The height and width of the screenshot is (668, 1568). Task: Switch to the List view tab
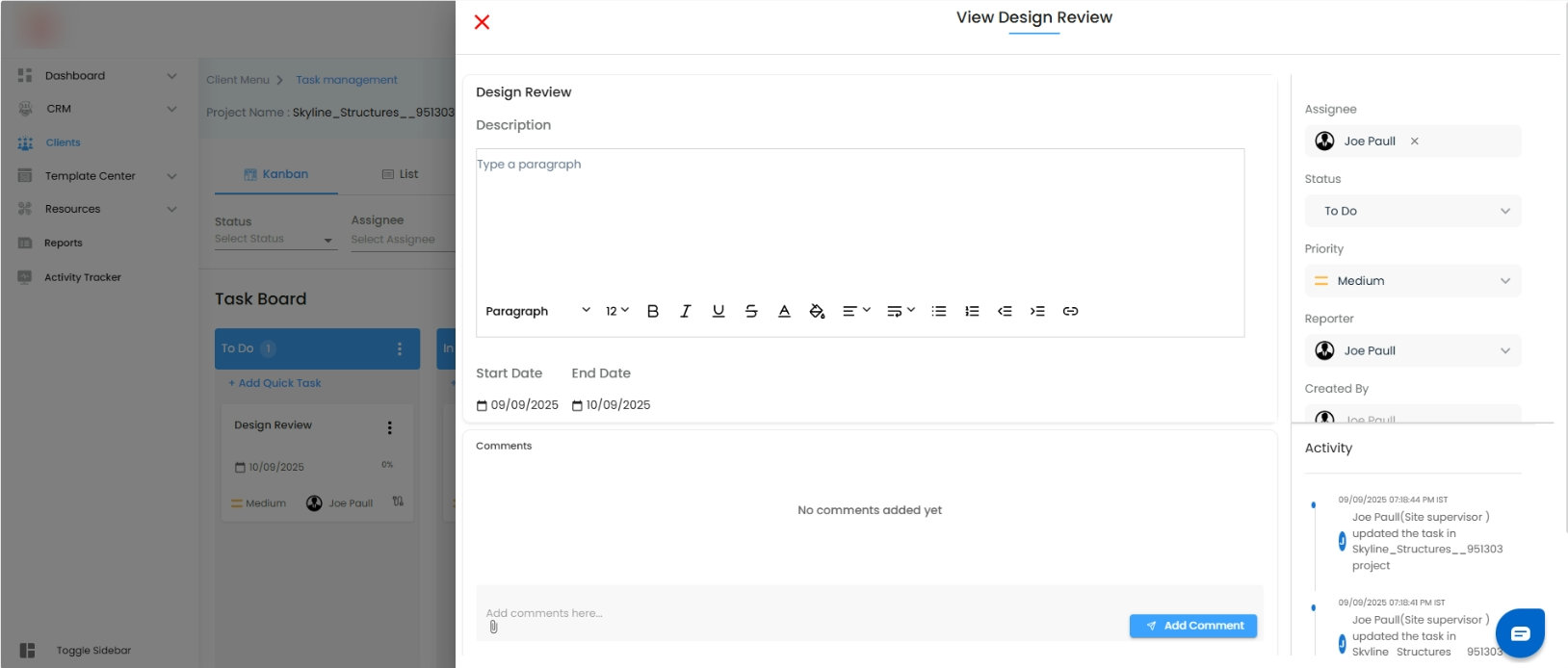pyautogui.click(x=401, y=174)
